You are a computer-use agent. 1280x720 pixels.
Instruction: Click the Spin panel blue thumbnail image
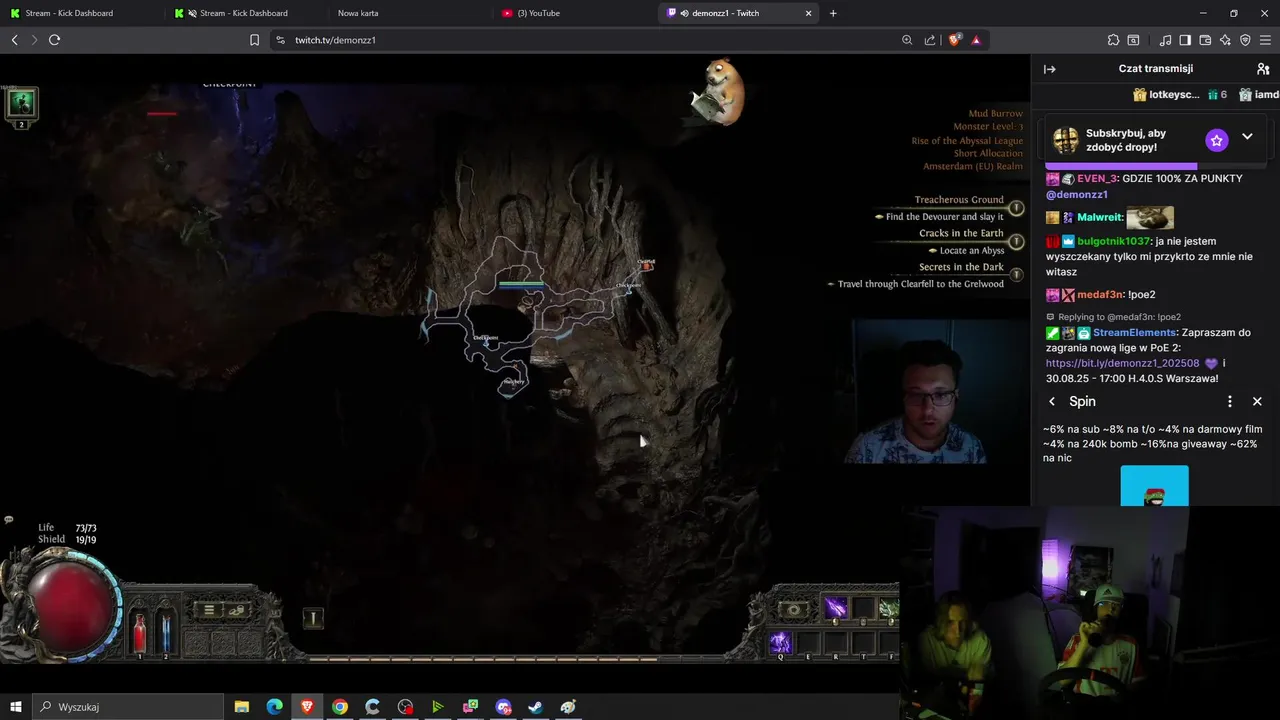(1154, 486)
